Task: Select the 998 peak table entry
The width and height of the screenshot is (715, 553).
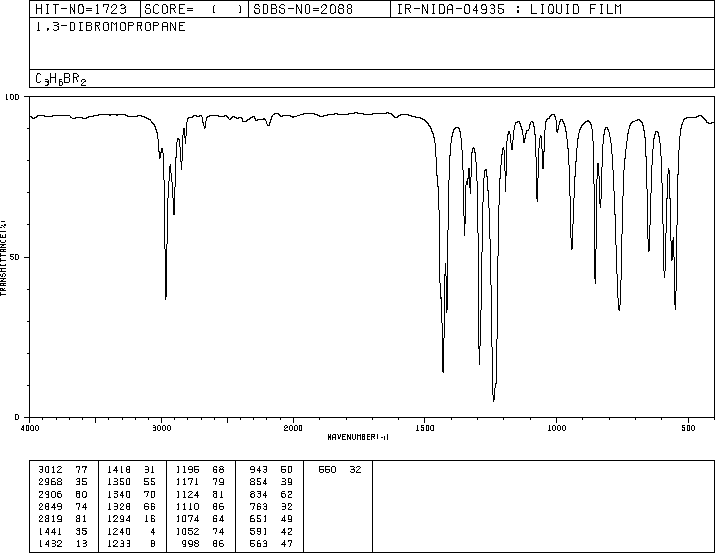Action: (x=203, y=543)
